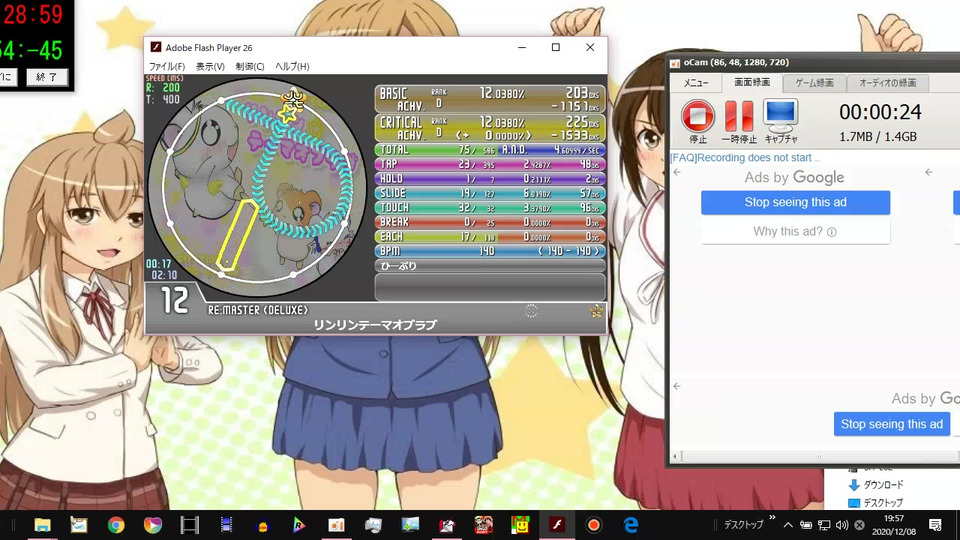This screenshot has width=960, height=540.
Task: Click the RE:MASTER (DELUXE) difficulty label
Action: [x=258, y=310]
